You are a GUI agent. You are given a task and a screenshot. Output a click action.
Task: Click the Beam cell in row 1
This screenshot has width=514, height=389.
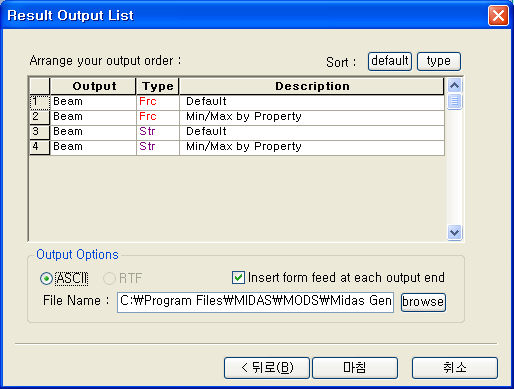click(x=93, y=102)
